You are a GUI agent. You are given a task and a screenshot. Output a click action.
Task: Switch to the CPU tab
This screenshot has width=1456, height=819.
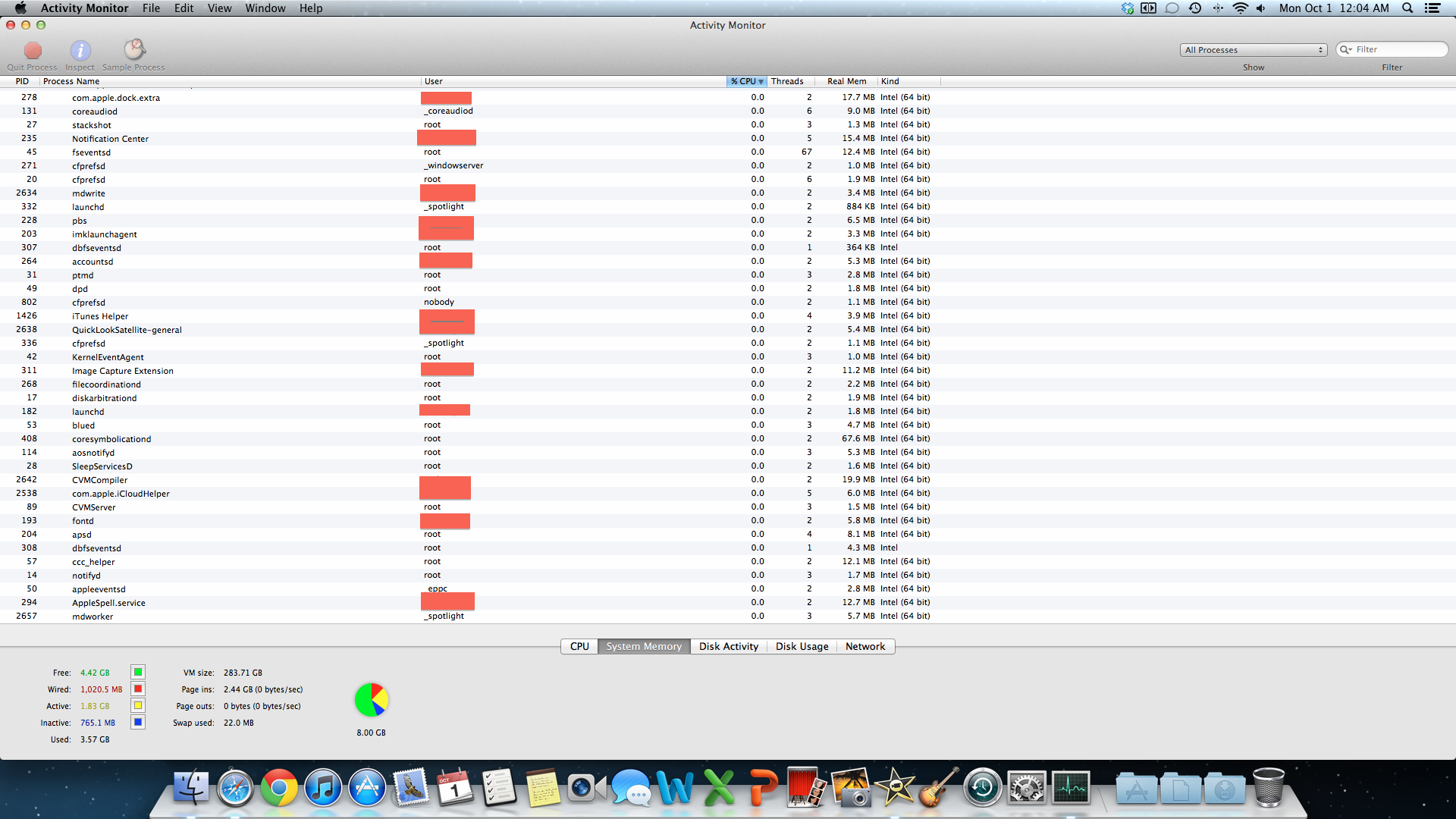[x=579, y=647]
